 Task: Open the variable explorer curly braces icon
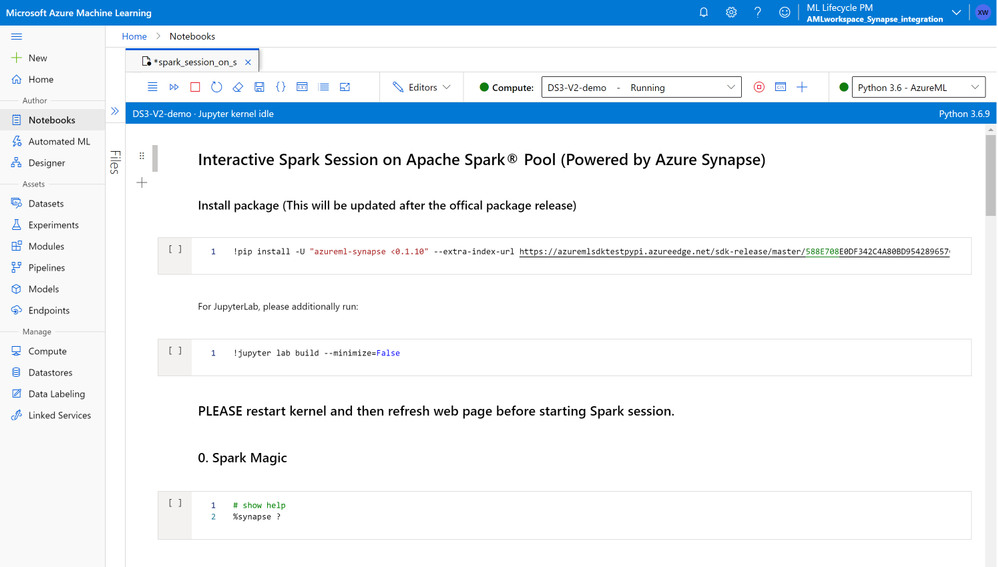click(281, 87)
